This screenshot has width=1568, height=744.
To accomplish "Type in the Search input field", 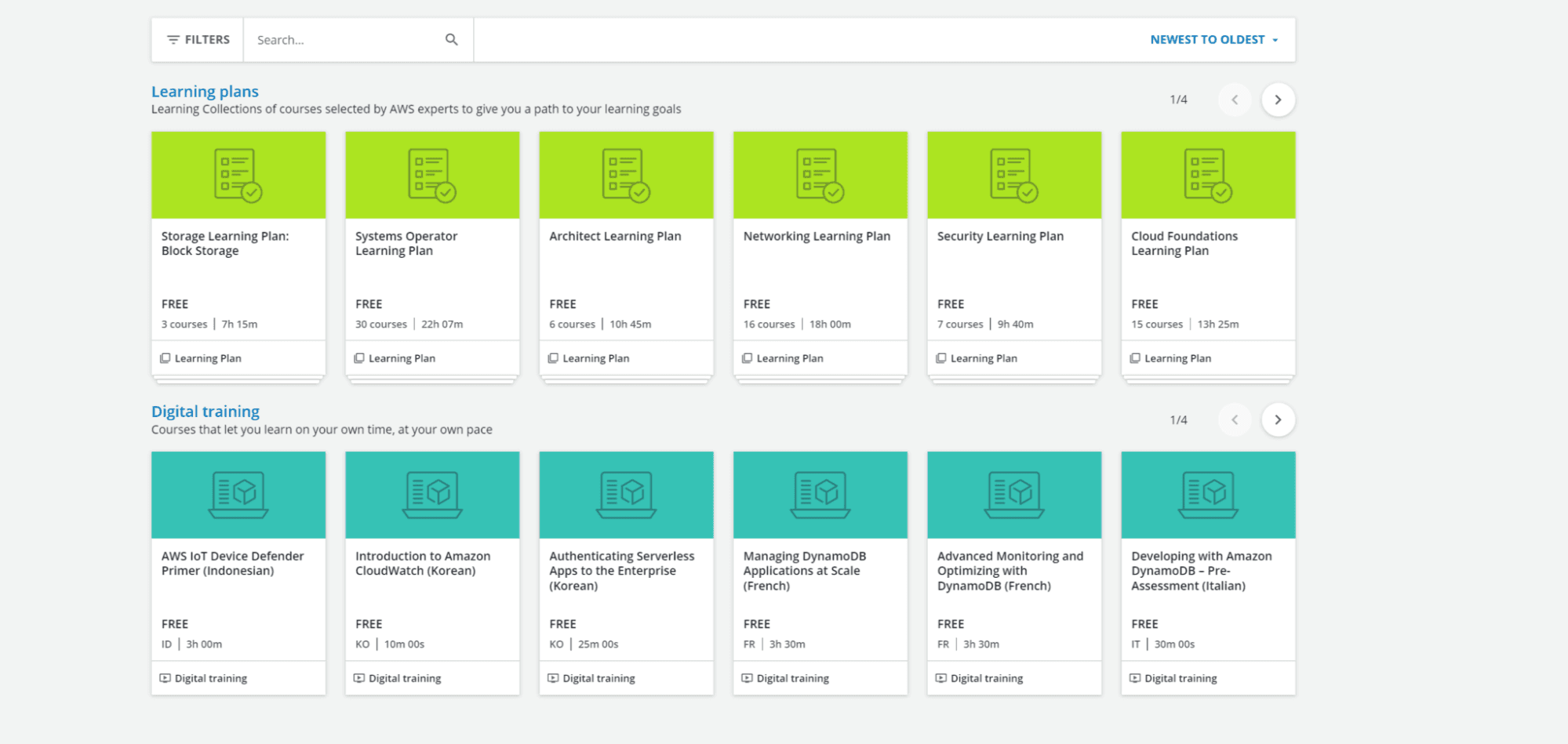I will (x=345, y=40).
